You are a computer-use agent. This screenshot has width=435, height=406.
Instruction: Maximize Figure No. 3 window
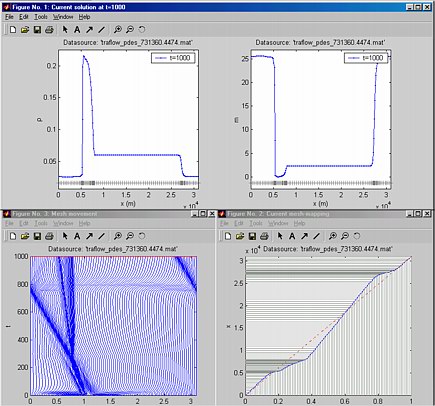click(x=203, y=214)
